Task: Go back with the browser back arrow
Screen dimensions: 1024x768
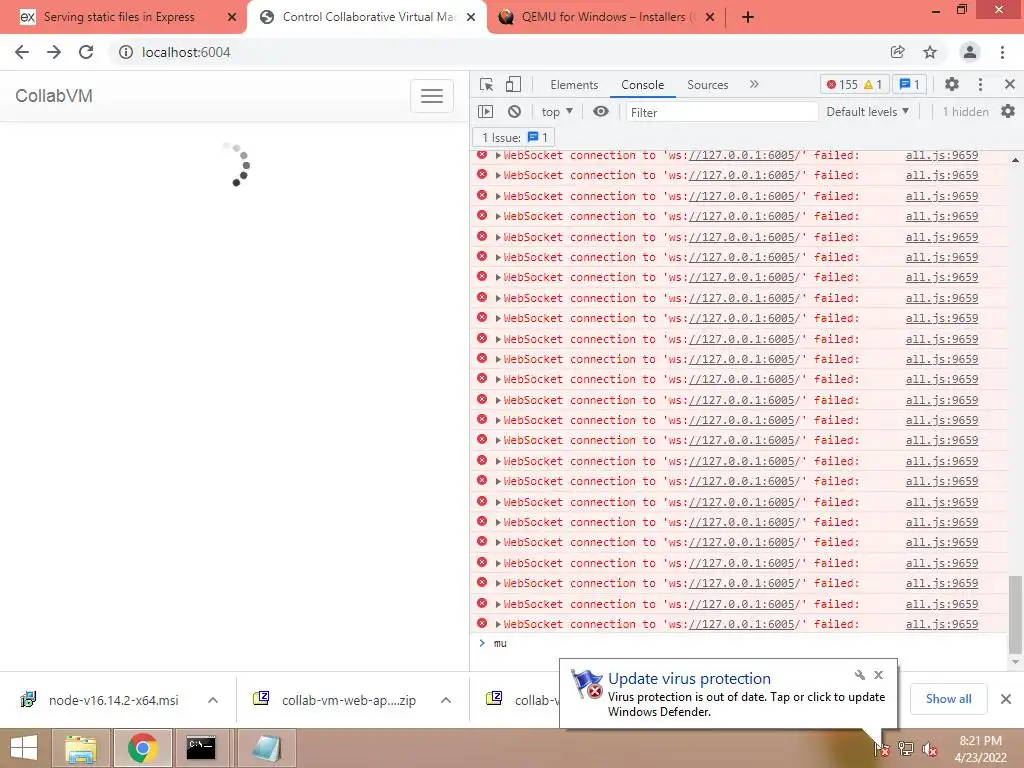Action: click(x=22, y=52)
